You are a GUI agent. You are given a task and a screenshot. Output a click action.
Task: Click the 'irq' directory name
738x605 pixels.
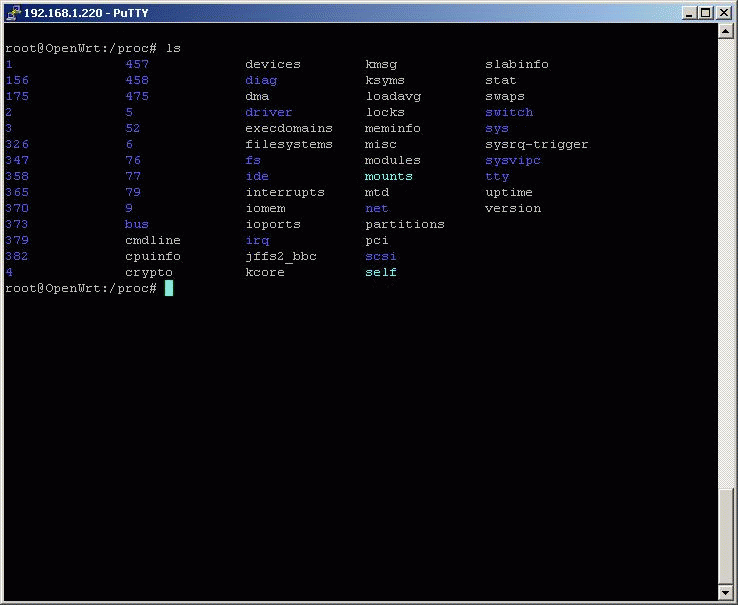[257, 241]
